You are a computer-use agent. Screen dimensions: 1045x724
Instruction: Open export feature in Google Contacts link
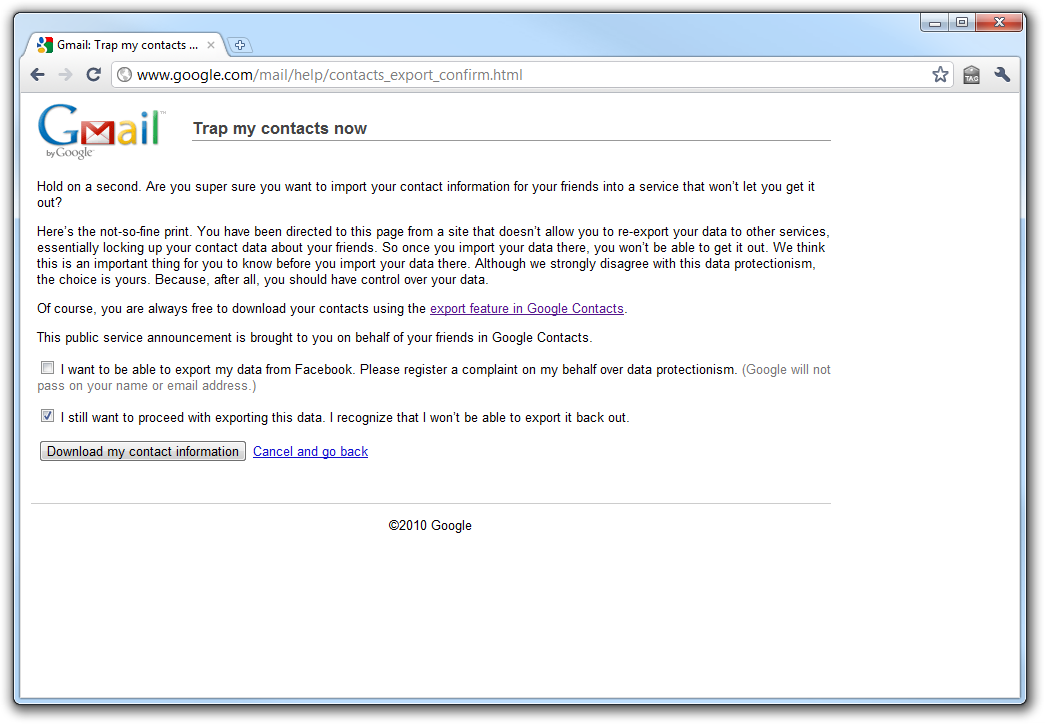pyautogui.click(x=526, y=309)
